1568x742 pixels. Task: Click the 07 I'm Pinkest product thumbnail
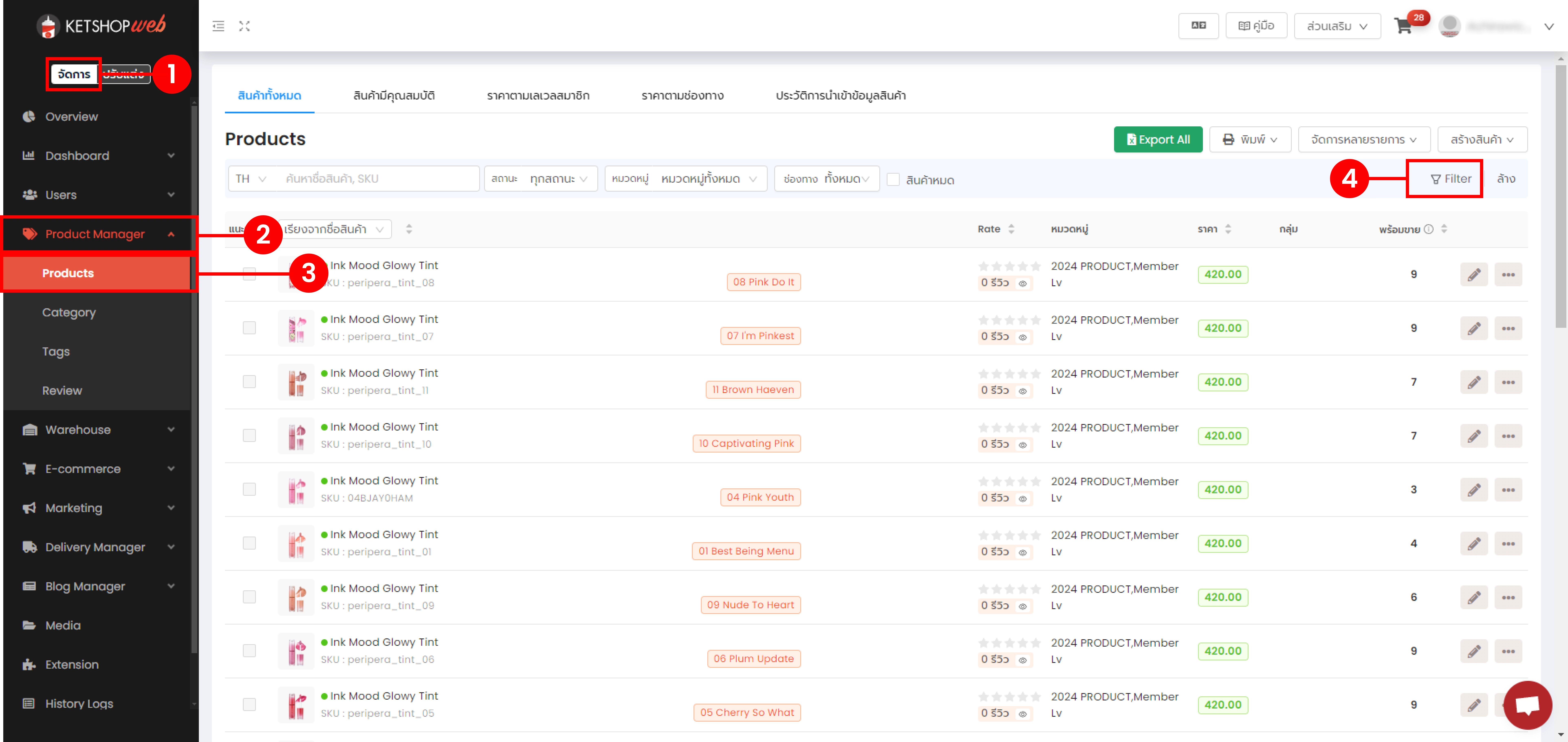[296, 328]
